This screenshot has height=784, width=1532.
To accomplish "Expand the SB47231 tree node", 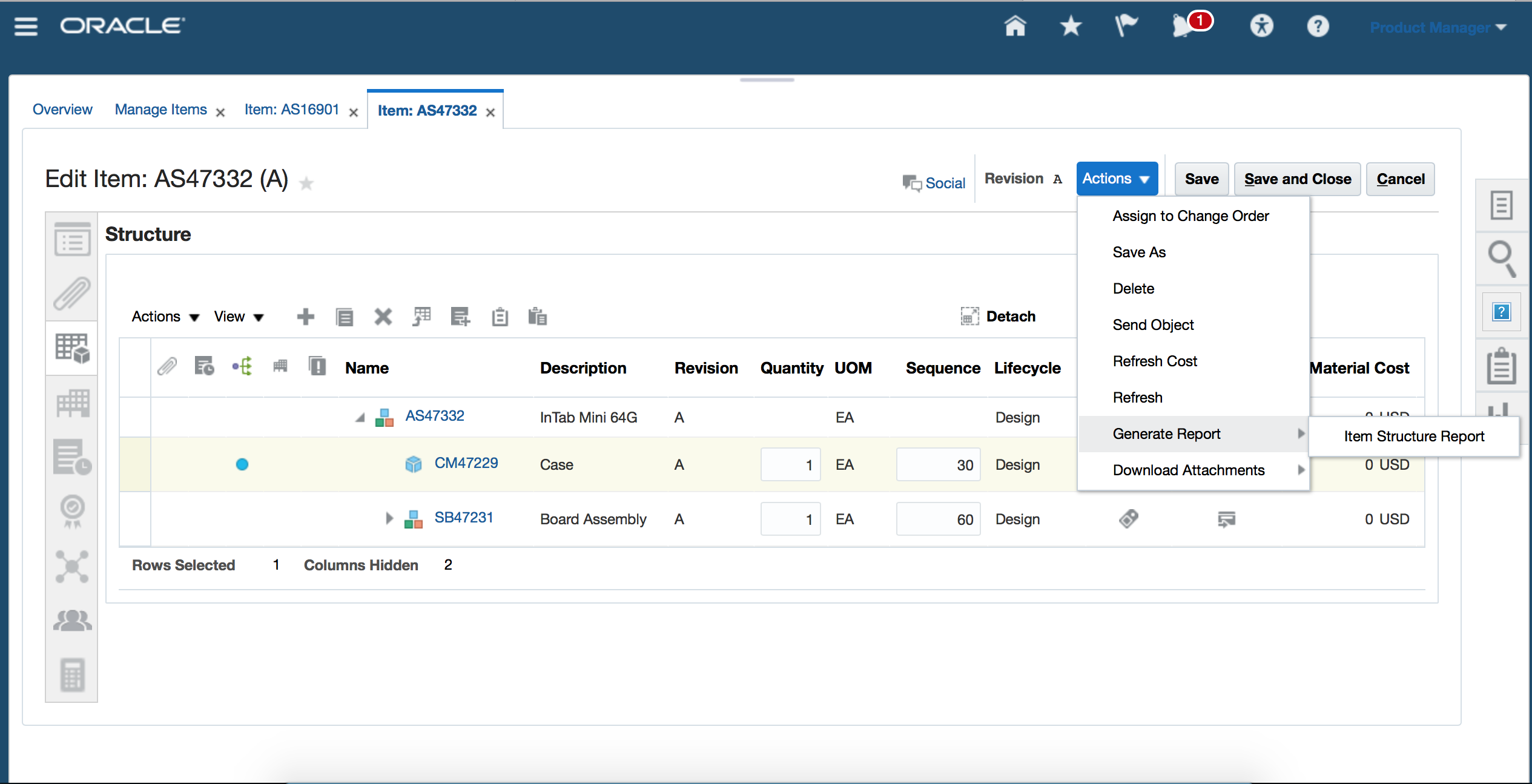I will pos(389,518).
